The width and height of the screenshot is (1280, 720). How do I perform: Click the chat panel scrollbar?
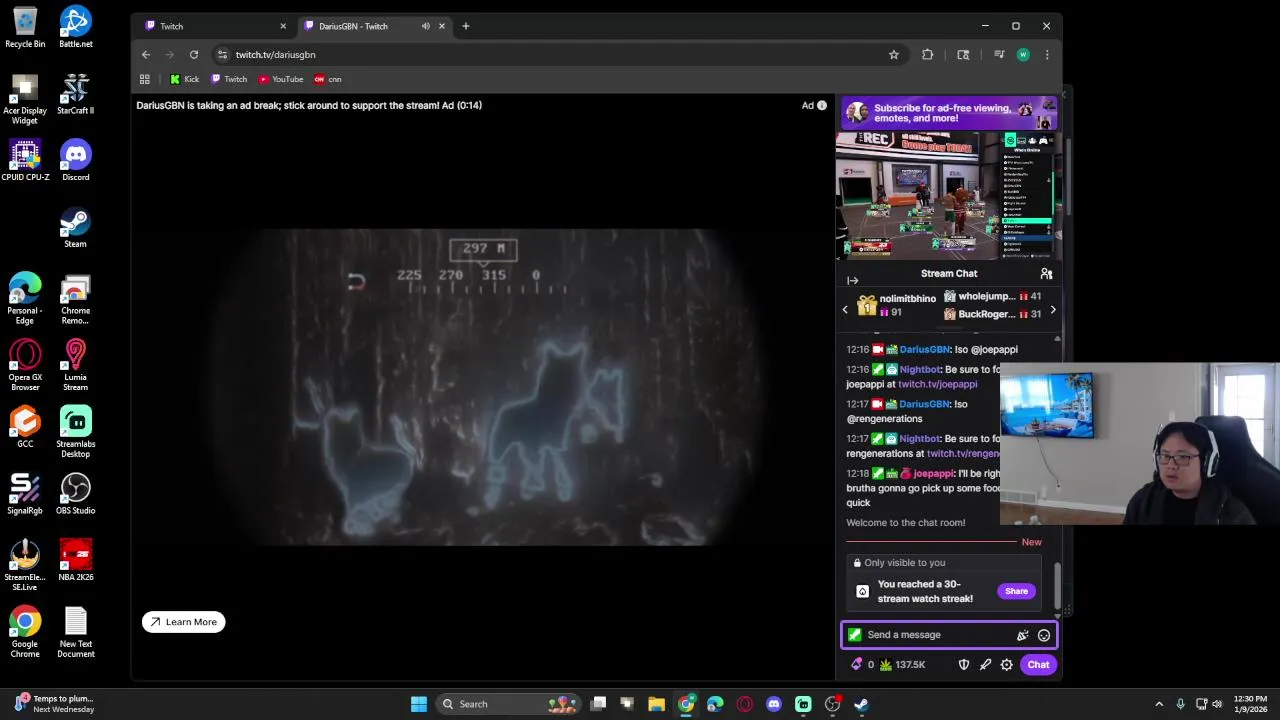coord(1057,584)
